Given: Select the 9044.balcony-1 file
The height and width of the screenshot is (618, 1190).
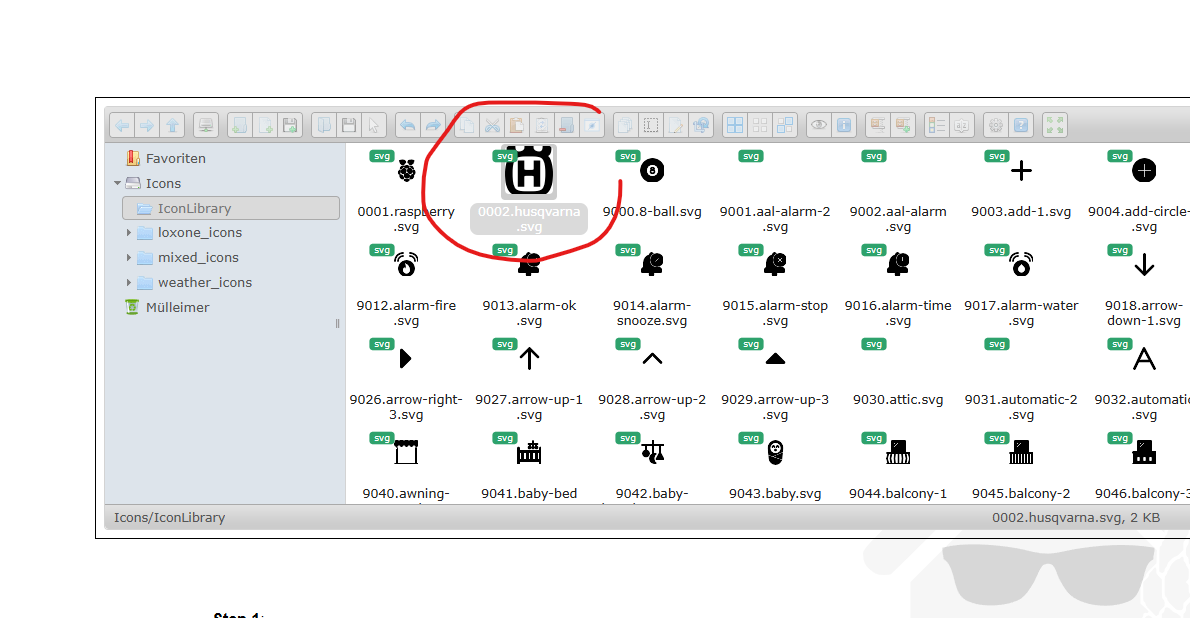Looking at the screenshot, I should tap(898, 466).
